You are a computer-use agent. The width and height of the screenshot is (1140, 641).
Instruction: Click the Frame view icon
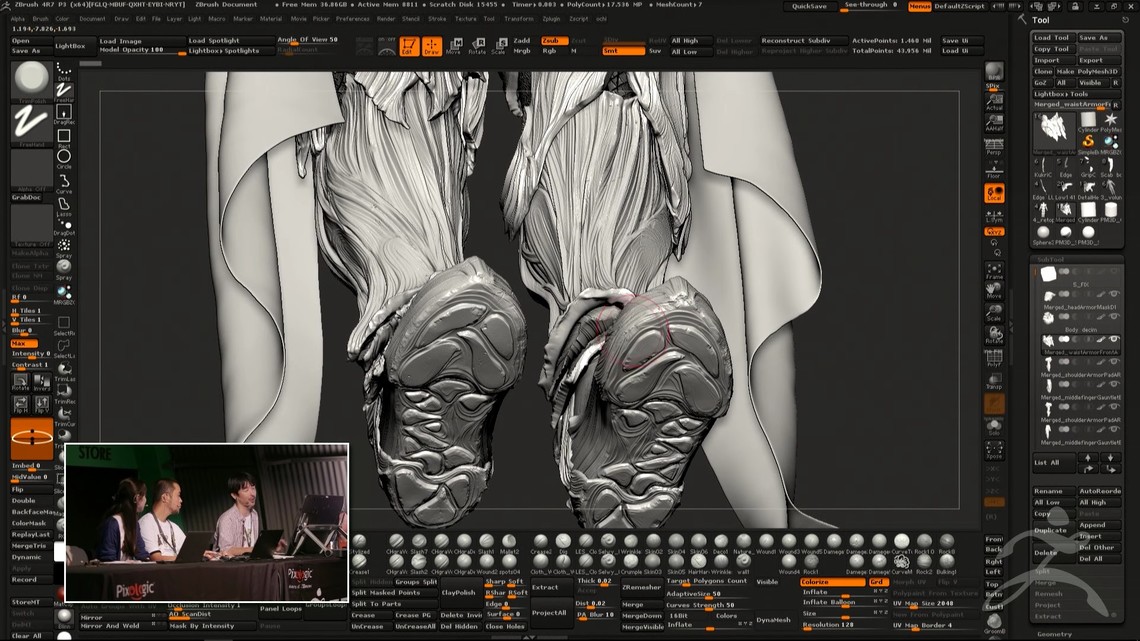[x=994, y=271]
